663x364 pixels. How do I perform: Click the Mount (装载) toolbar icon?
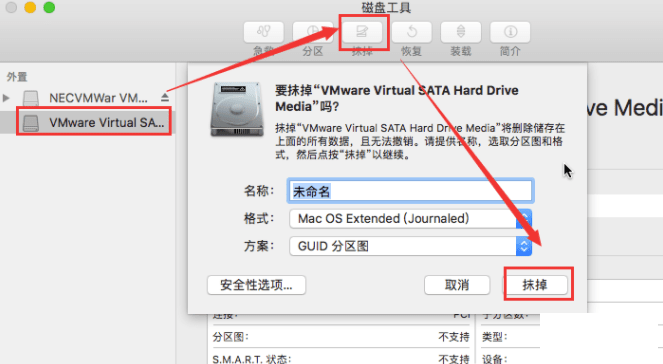(x=461, y=32)
